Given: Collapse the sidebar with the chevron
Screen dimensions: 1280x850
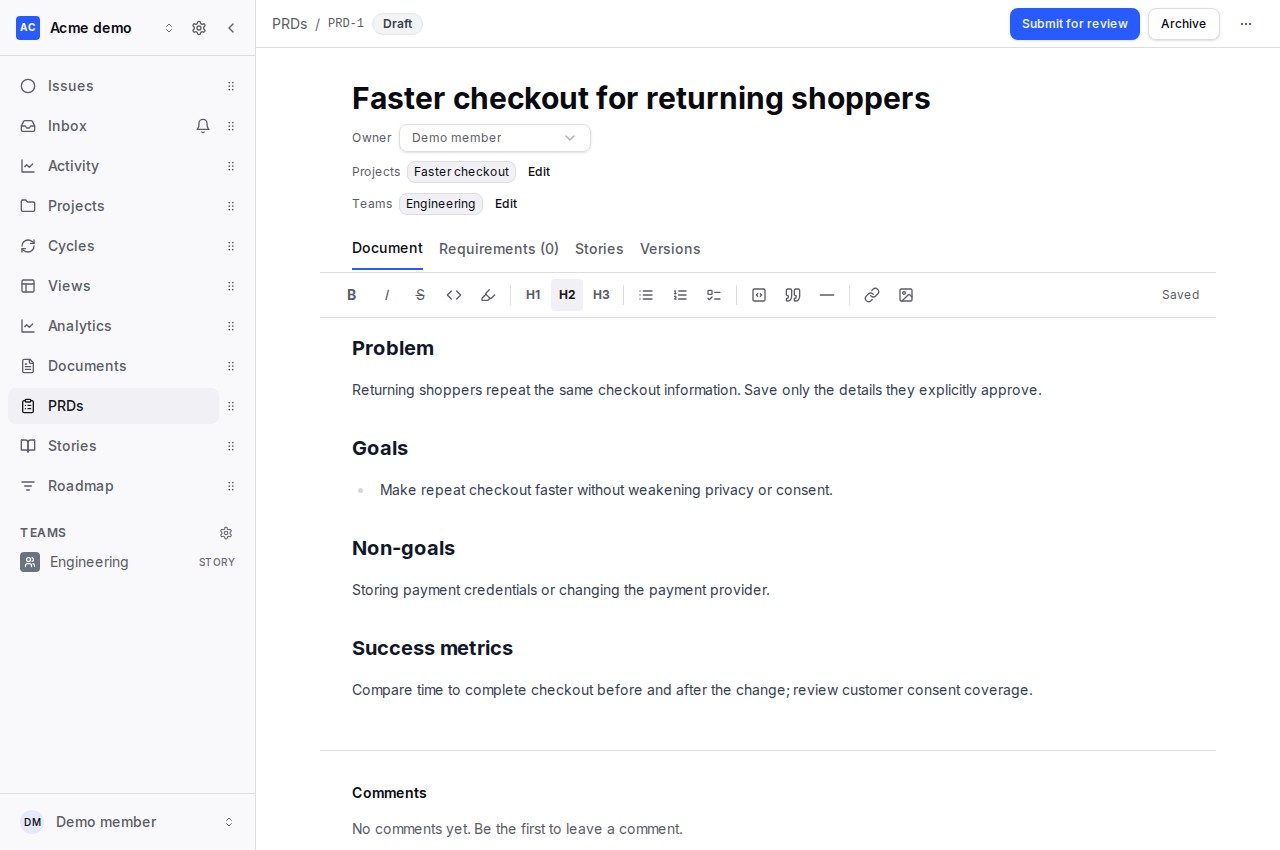Looking at the screenshot, I should tap(231, 28).
